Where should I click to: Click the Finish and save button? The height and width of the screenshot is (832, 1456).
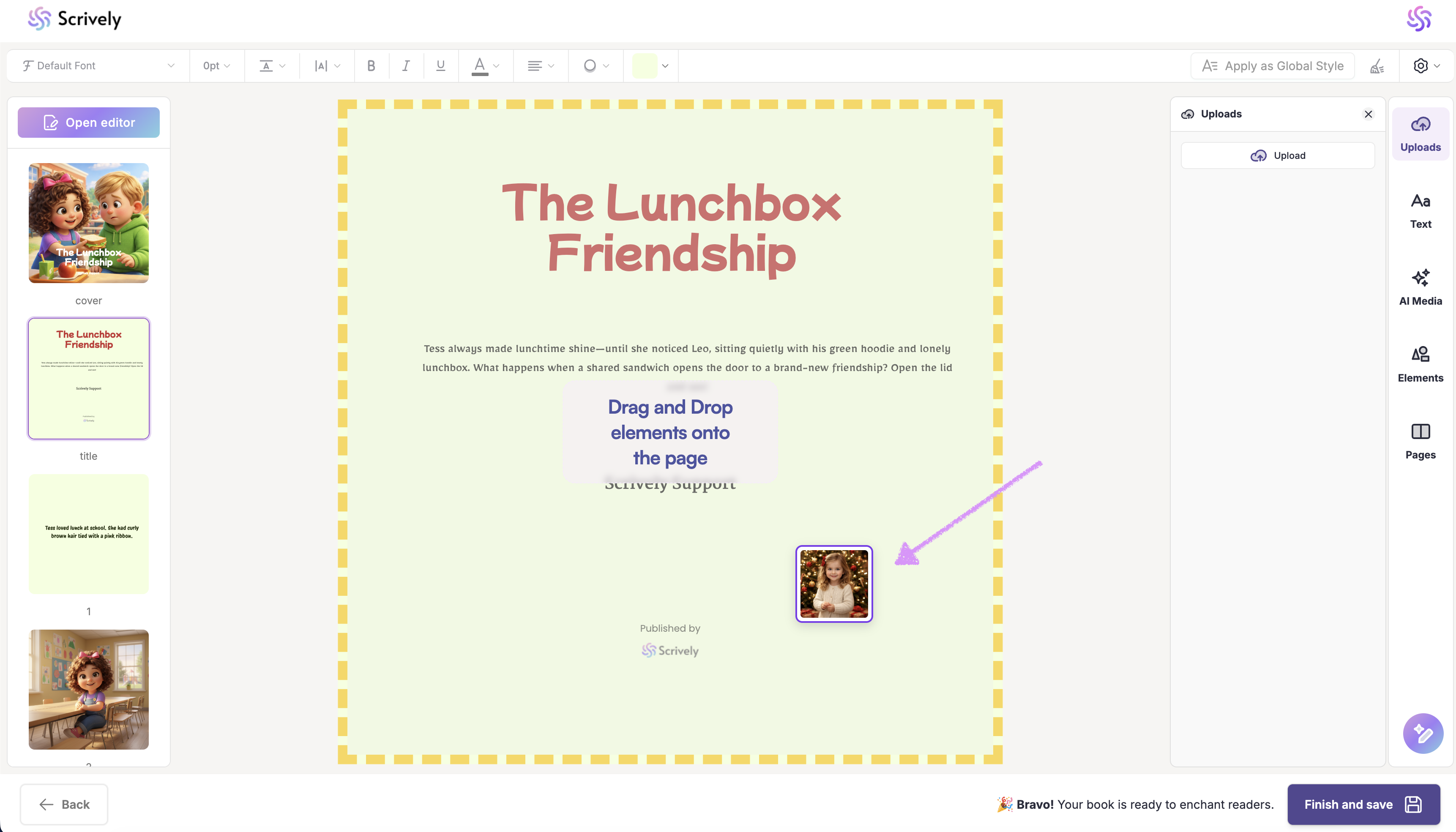[1363, 804]
